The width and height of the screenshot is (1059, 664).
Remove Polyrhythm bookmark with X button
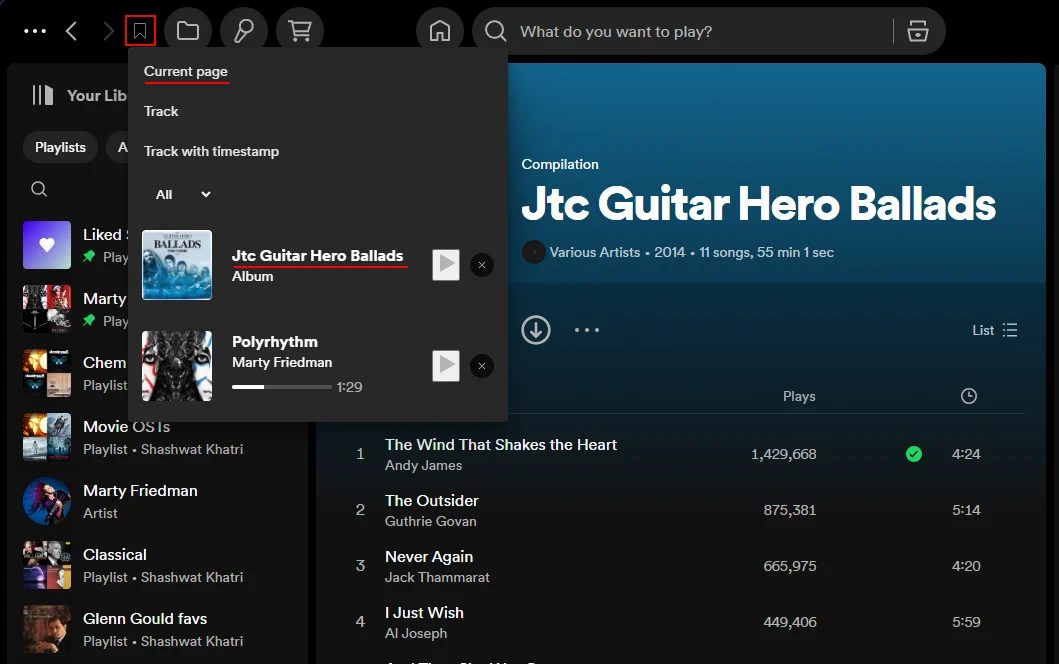(x=482, y=366)
